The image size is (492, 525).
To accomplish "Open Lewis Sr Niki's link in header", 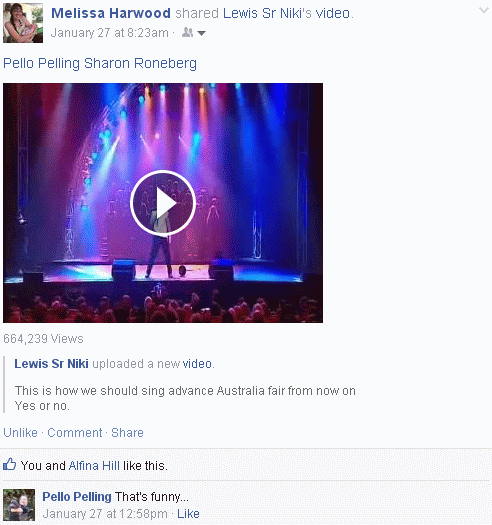I will pyautogui.click(x=267, y=13).
